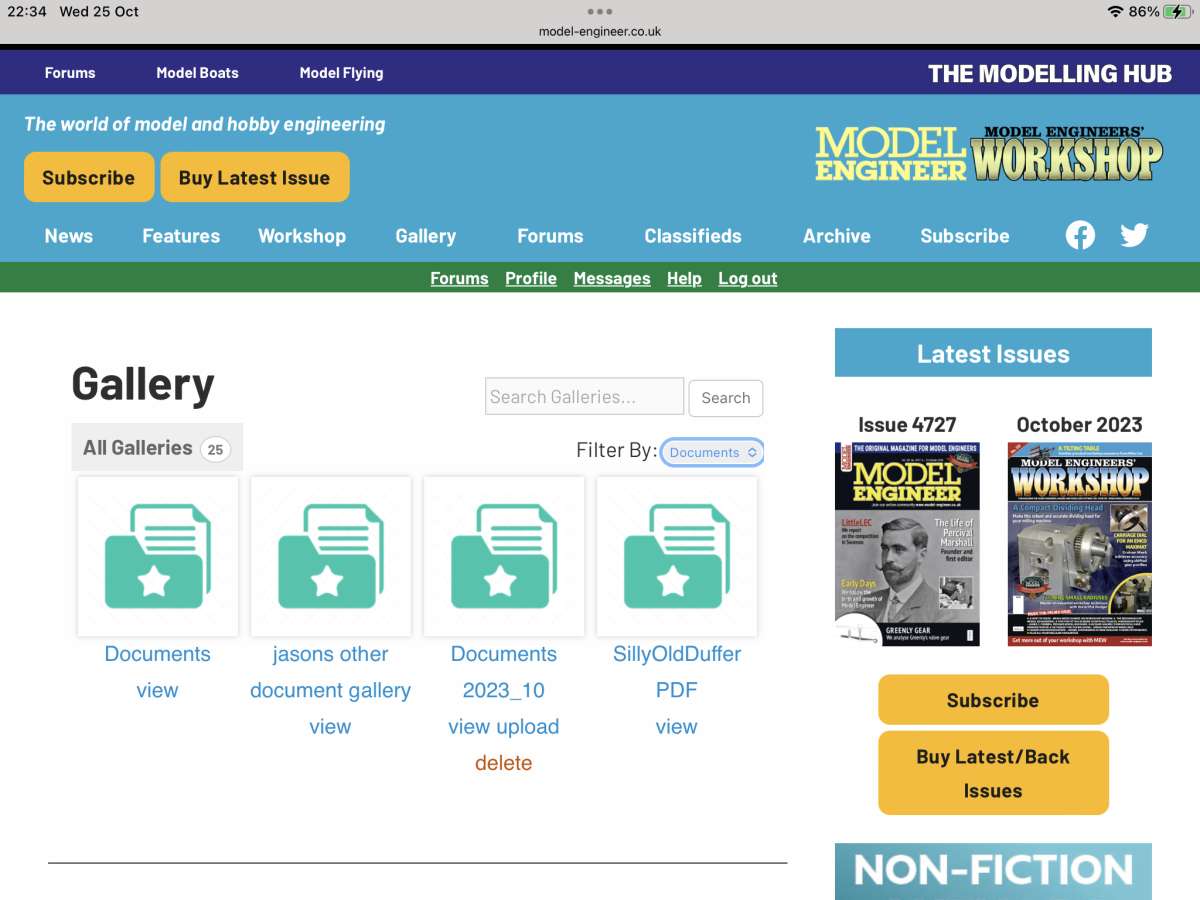This screenshot has width=1200, height=900.
Task: Open the SillyOldDuffer PDF title link
Action: click(x=677, y=672)
